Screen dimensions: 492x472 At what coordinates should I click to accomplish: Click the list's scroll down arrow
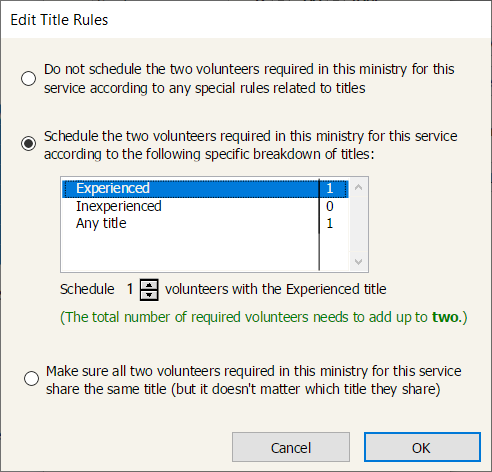point(358,262)
